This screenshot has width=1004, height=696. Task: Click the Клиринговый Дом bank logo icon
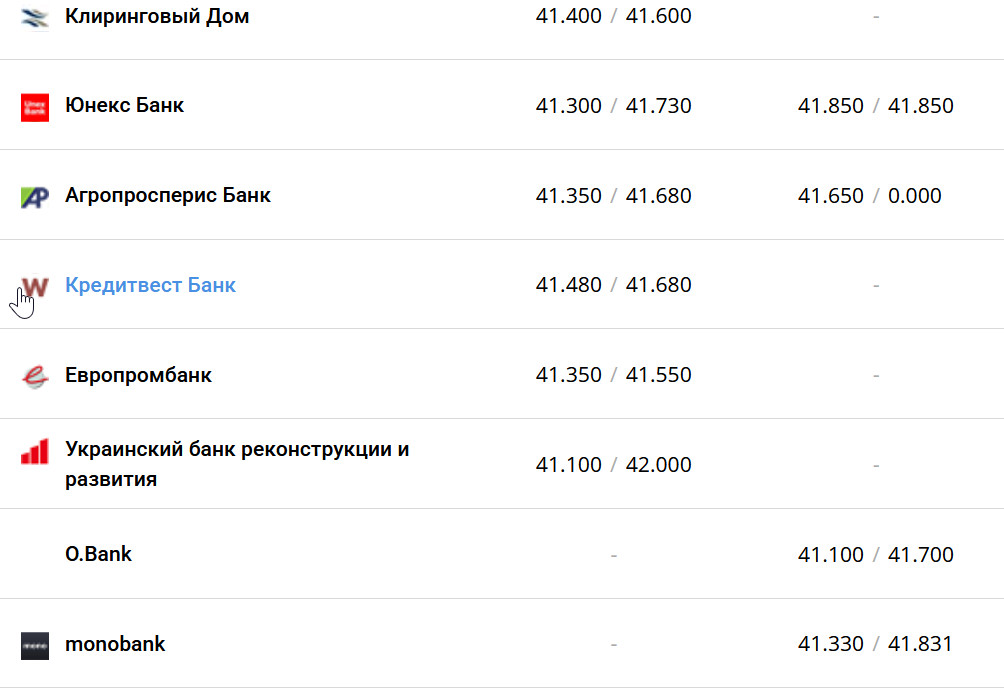pos(35,17)
